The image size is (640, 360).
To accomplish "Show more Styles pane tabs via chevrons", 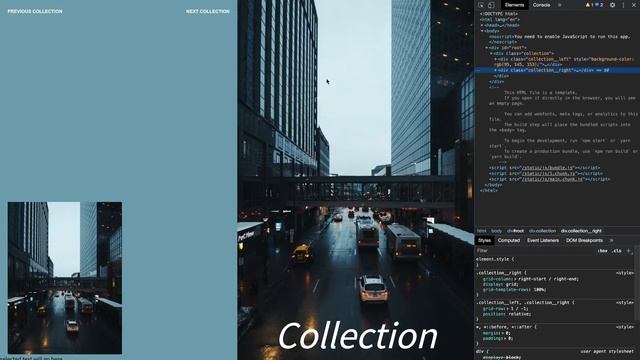I will tap(611, 240).
